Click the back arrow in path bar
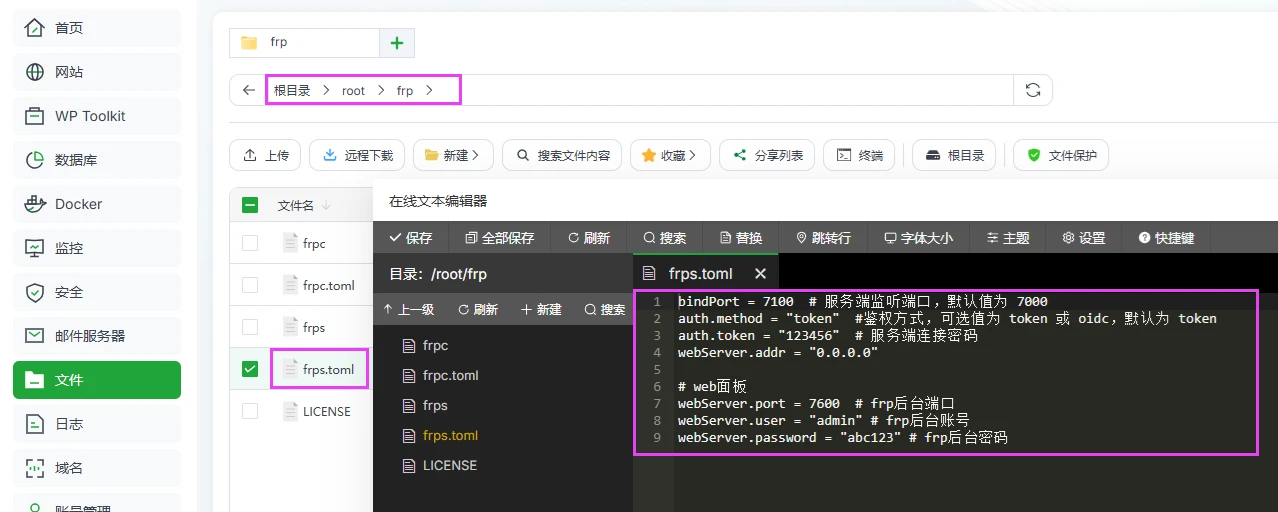This screenshot has height=512, width=1278. click(x=249, y=90)
